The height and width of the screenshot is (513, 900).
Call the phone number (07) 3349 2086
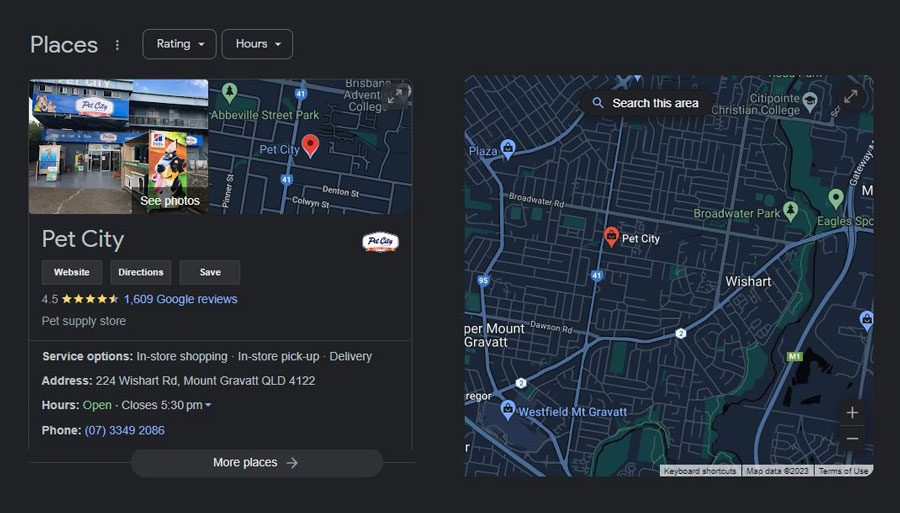pos(125,430)
